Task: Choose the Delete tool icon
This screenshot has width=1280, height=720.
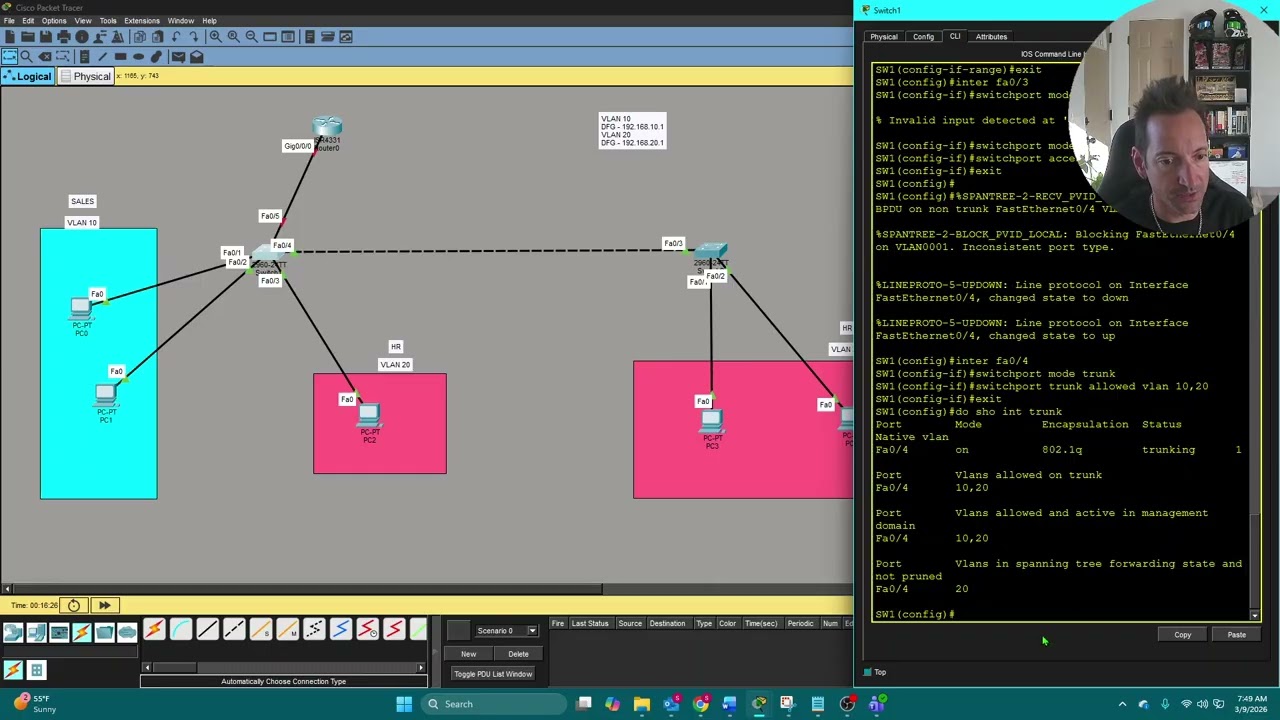Action: (x=45, y=57)
